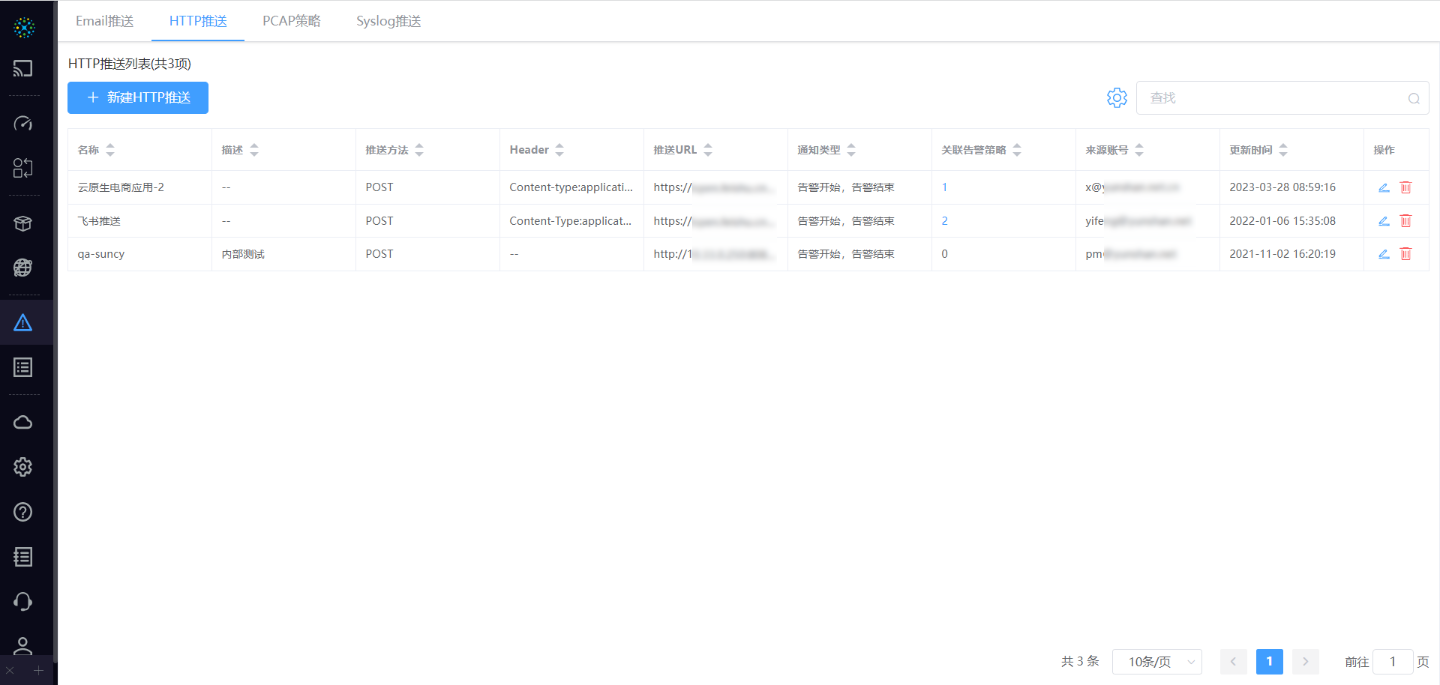Switch to the Email推送 tab

[104, 21]
